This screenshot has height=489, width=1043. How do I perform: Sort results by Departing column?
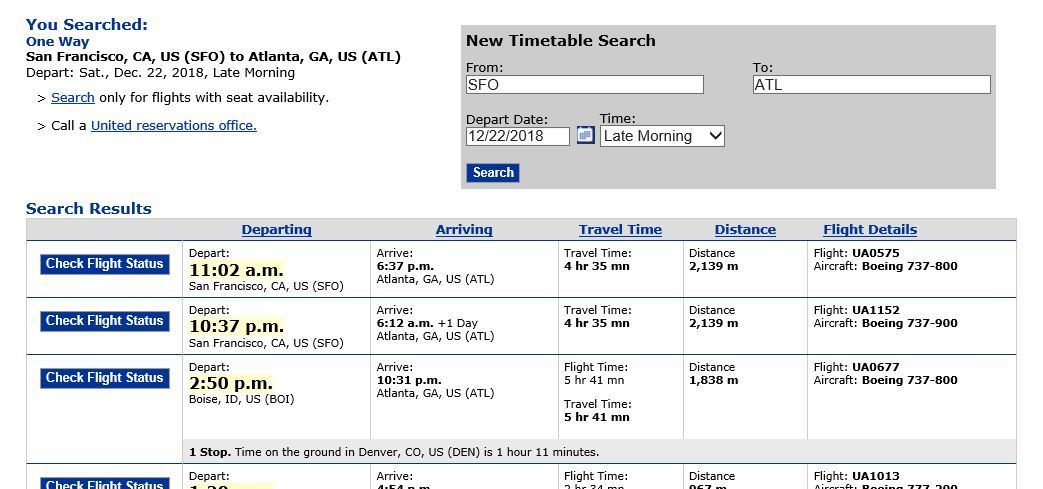tap(276, 230)
